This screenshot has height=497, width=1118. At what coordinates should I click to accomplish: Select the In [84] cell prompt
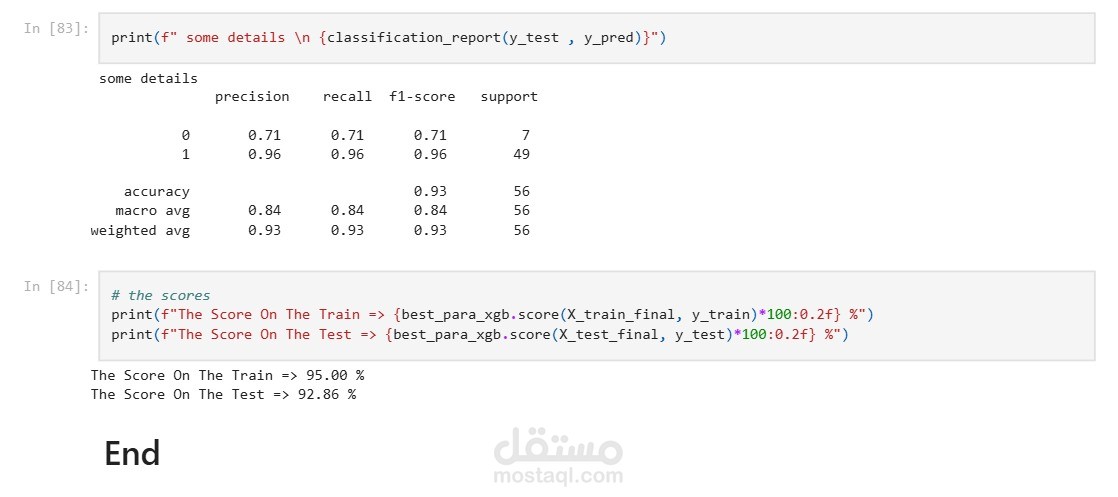pos(56,286)
